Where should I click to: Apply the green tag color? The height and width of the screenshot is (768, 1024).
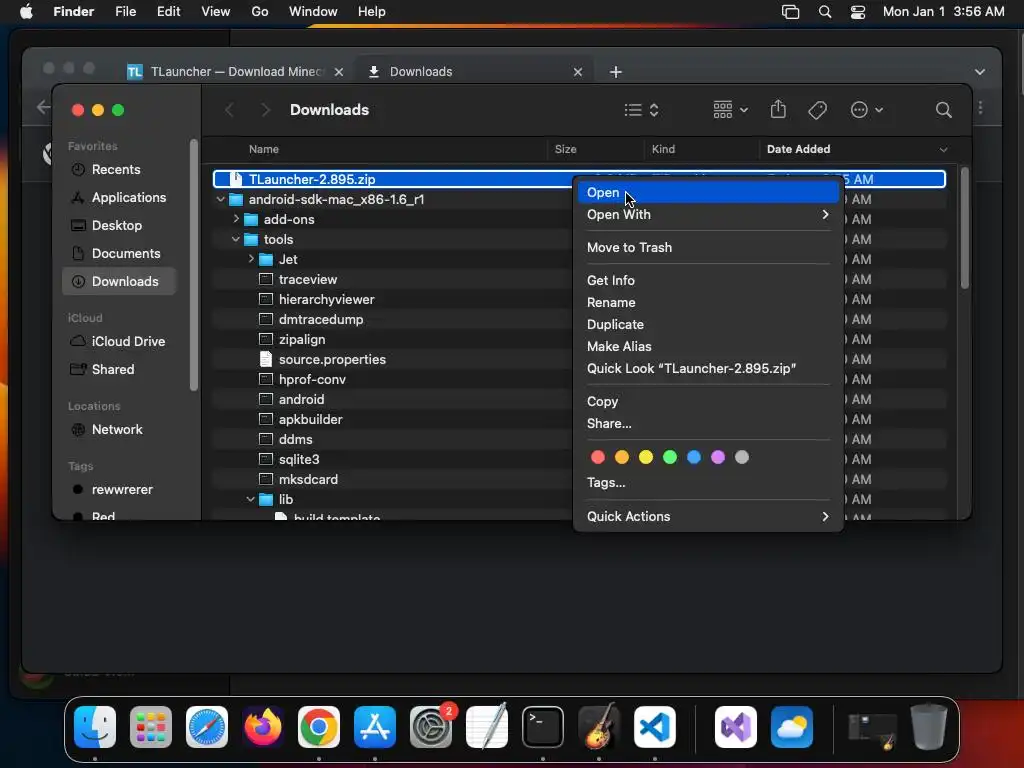[x=670, y=457]
